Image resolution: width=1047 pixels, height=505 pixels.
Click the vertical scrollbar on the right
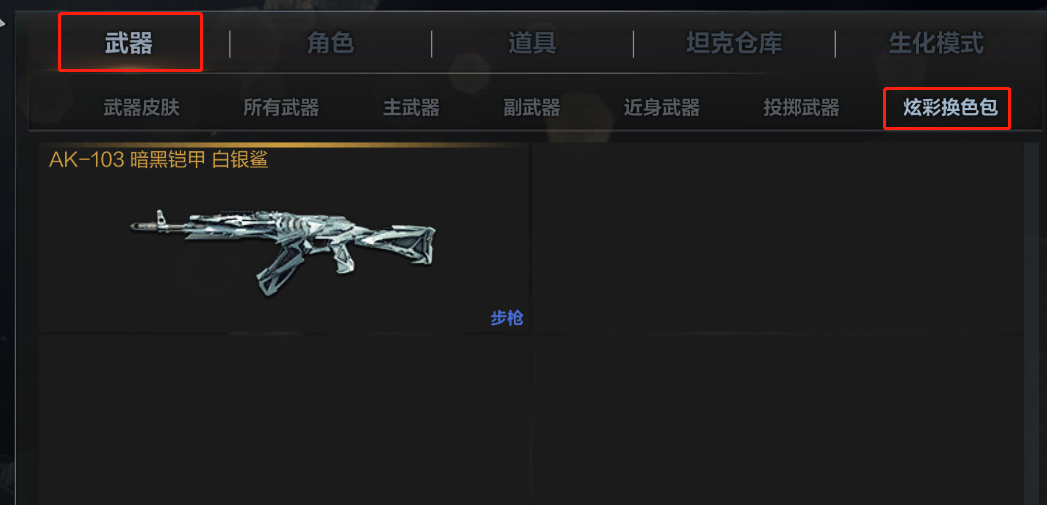[x=1032, y=323]
